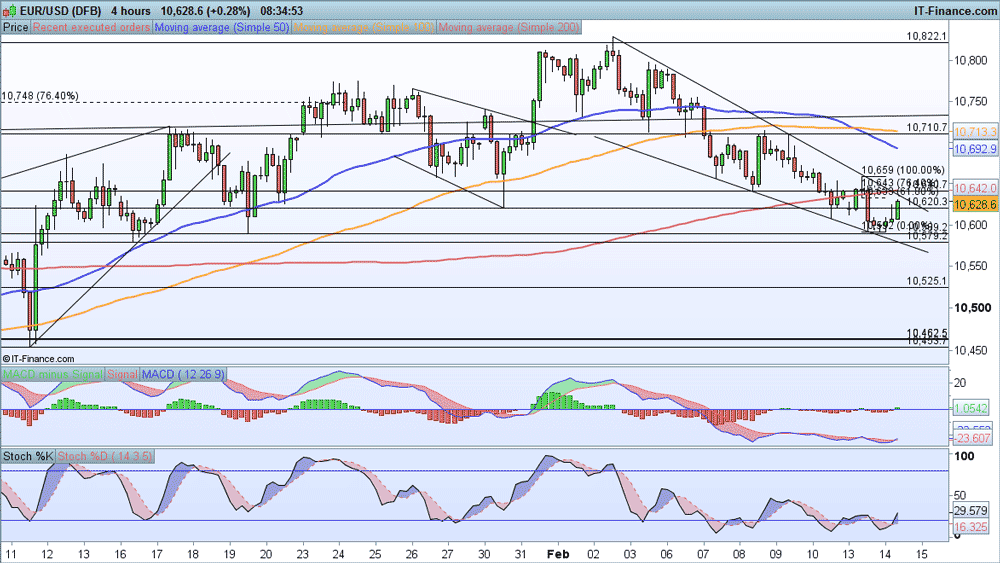Viewport: 1000px width, 563px height.
Task: Click the 10,628.6 (+0.28%) price header
Action: click(x=205, y=11)
